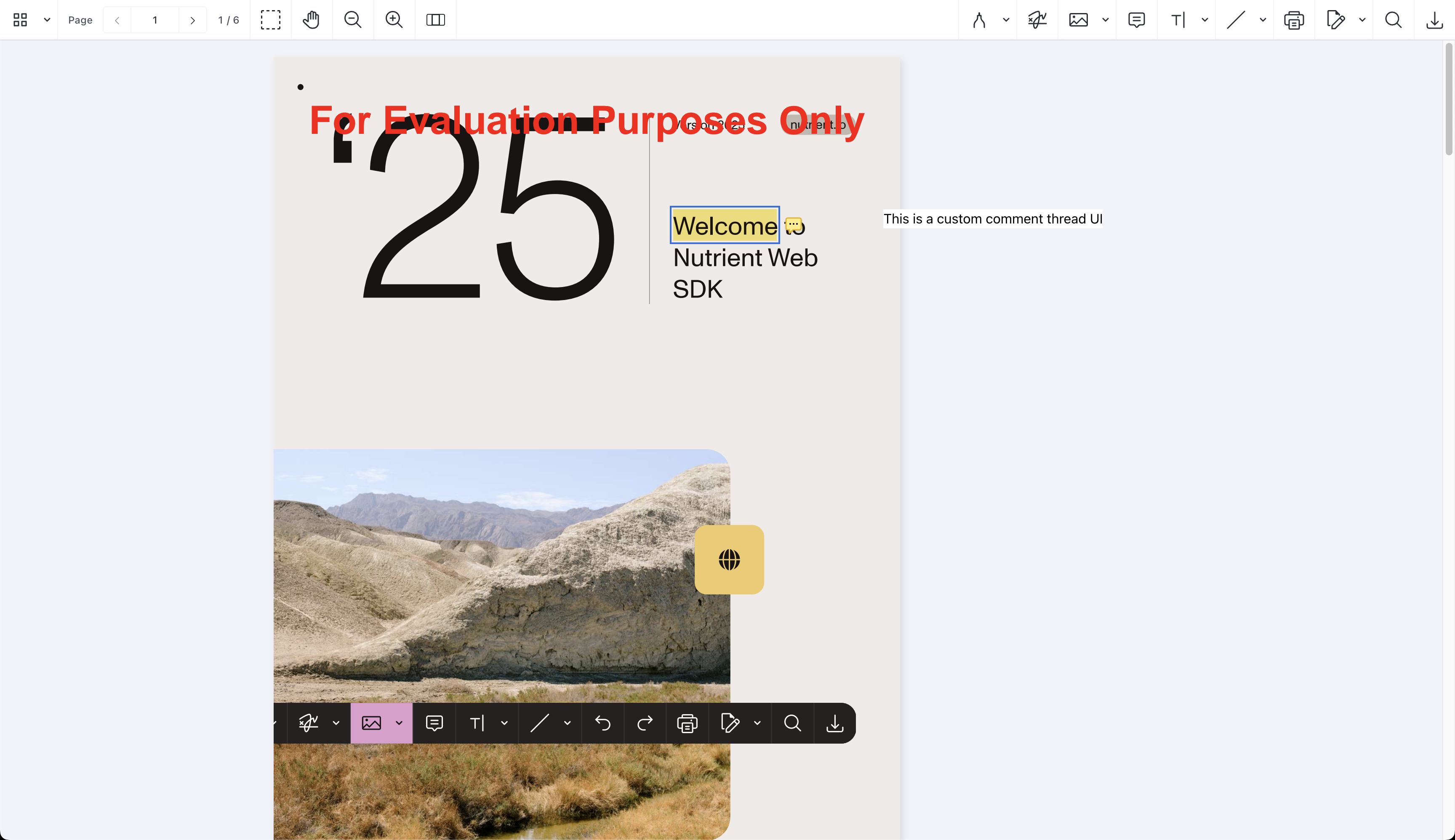Toggle the highlighted image tool in dark toolbar

point(371,723)
